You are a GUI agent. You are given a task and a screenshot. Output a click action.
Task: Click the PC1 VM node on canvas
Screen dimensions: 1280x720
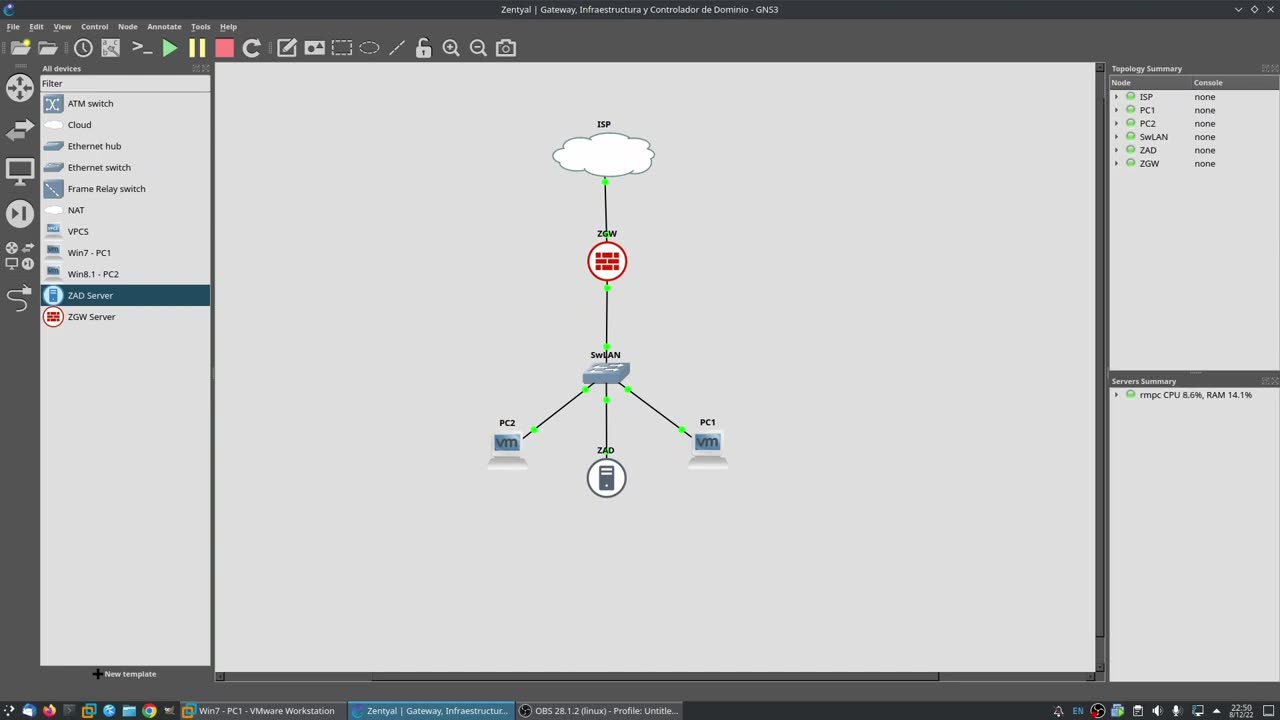pos(707,449)
